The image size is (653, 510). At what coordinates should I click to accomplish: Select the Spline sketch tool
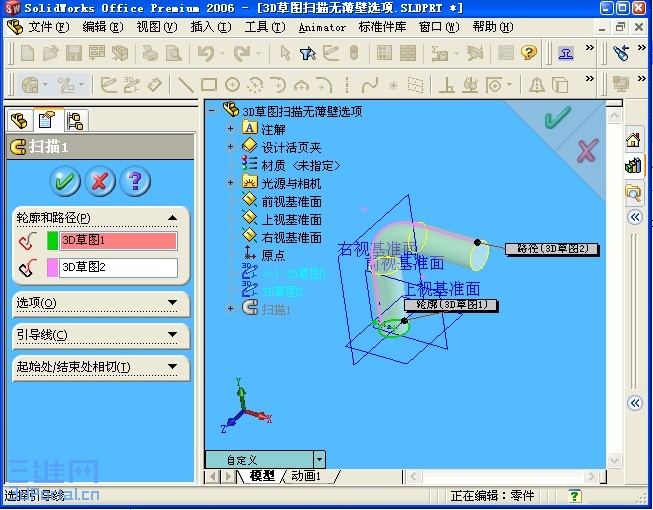pyautogui.click(x=370, y=85)
